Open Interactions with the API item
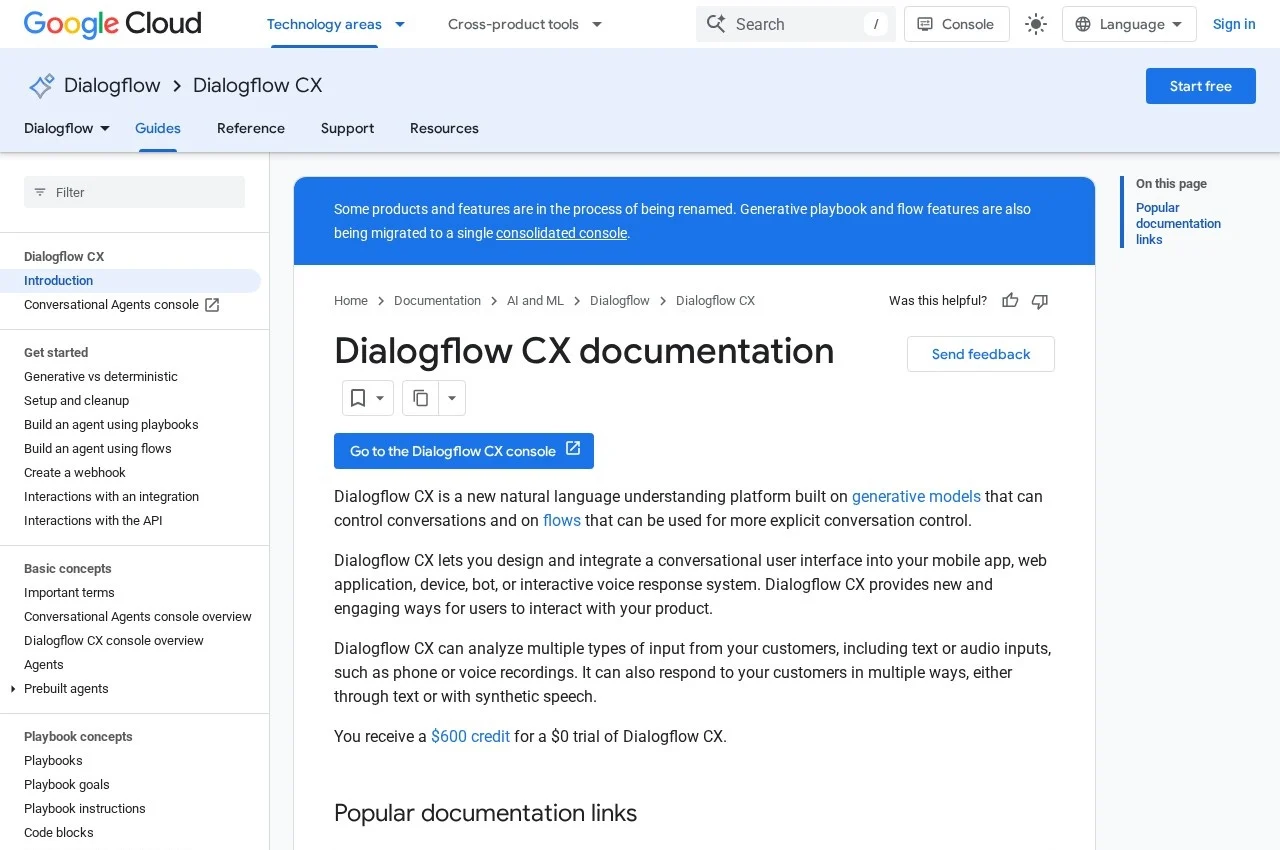This screenshot has height=850, width=1280. [93, 521]
